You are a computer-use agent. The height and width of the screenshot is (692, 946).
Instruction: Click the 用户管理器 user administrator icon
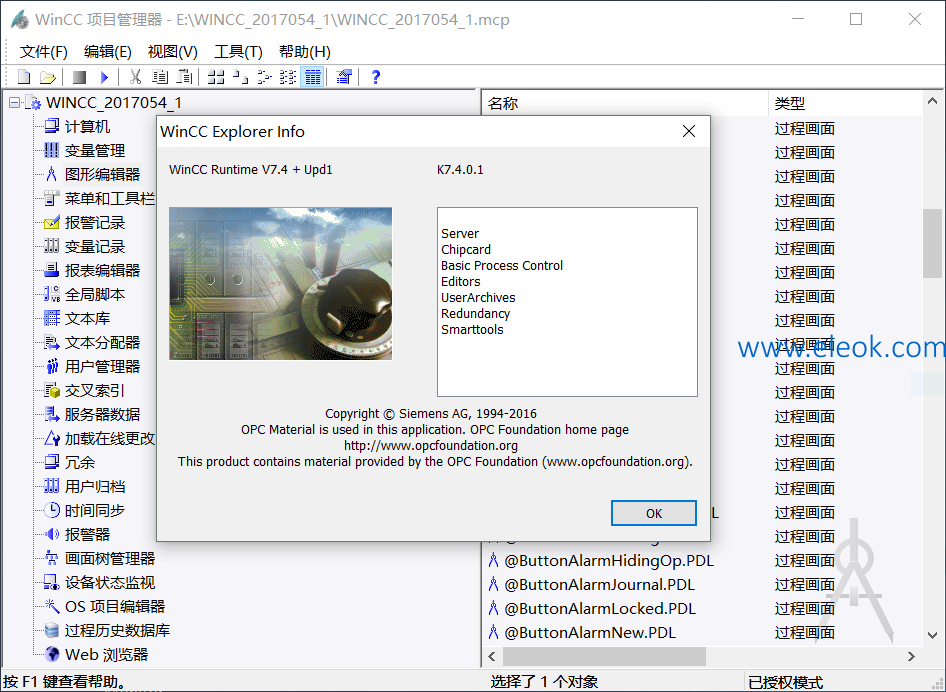pos(52,366)
